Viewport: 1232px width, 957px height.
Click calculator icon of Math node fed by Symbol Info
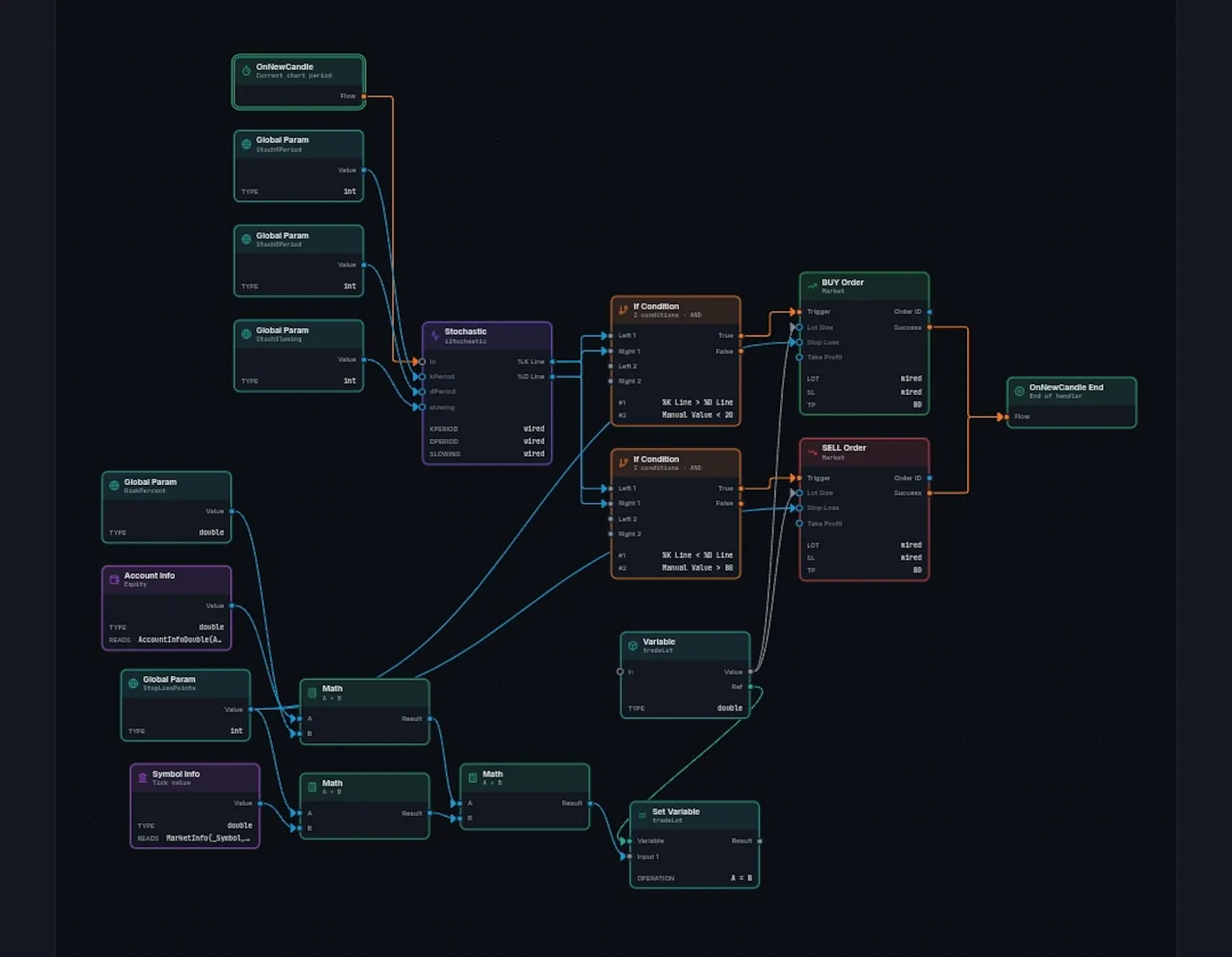[x=312, y=787]
